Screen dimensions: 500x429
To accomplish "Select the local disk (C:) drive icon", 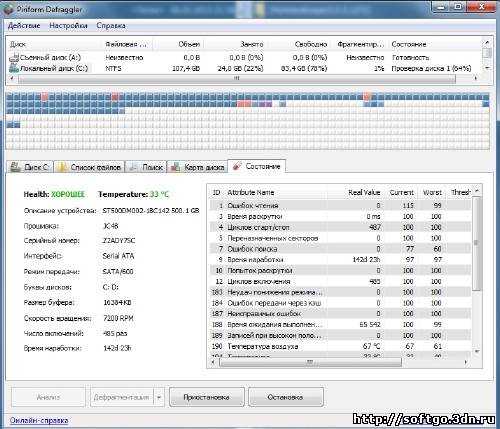I will coord(14,68).
